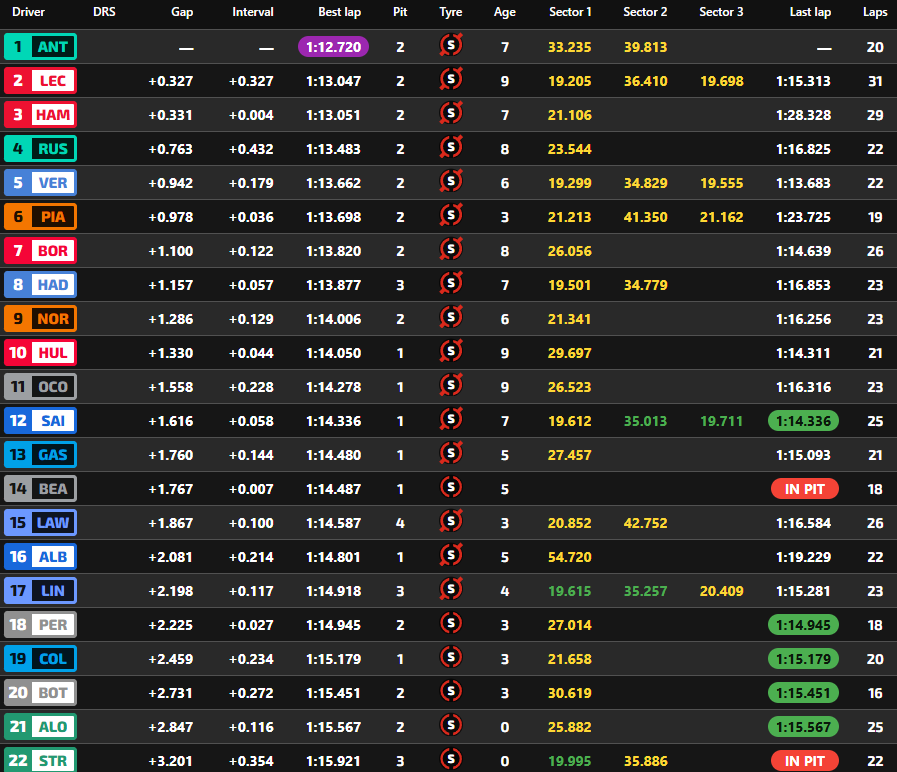Click the Last lap column header
Image resolution: width=897 pixels, height=772 pixels.
(810, 12)
